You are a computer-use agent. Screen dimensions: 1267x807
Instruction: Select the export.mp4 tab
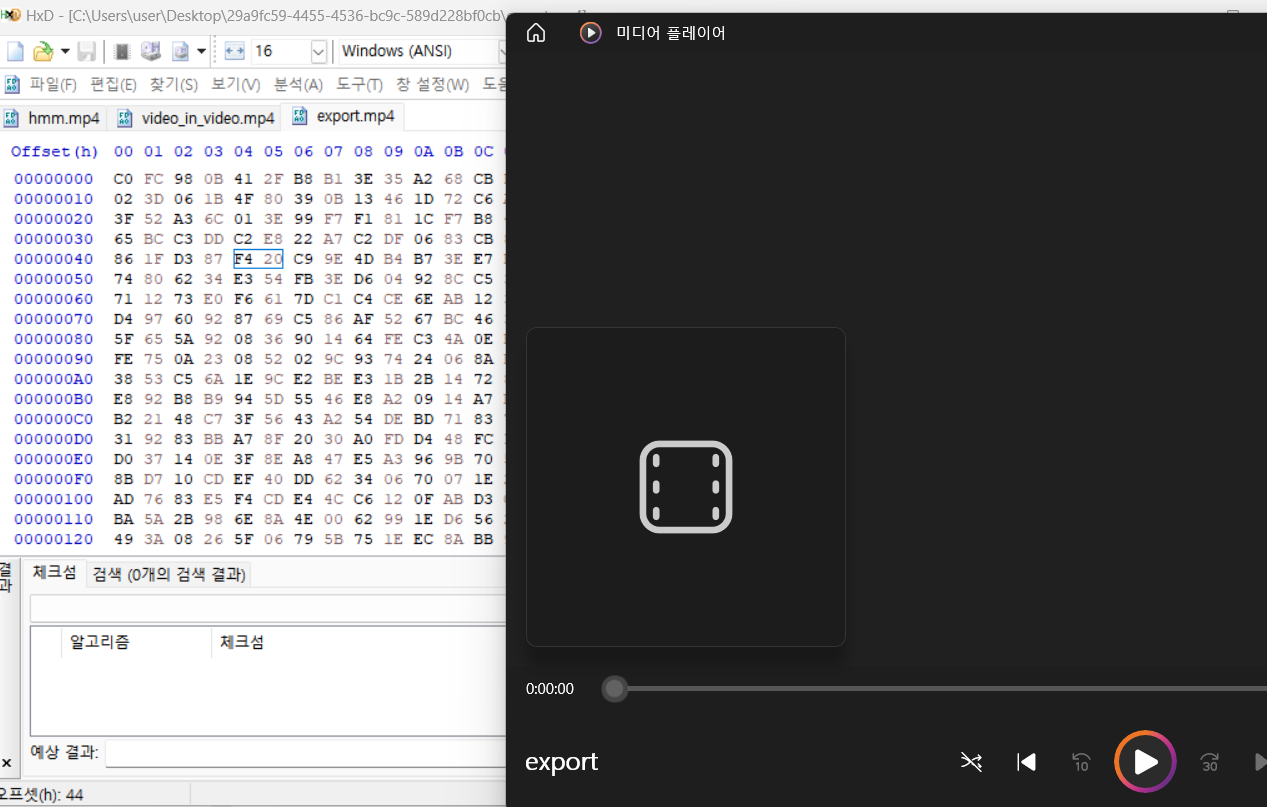coord(343,116)
